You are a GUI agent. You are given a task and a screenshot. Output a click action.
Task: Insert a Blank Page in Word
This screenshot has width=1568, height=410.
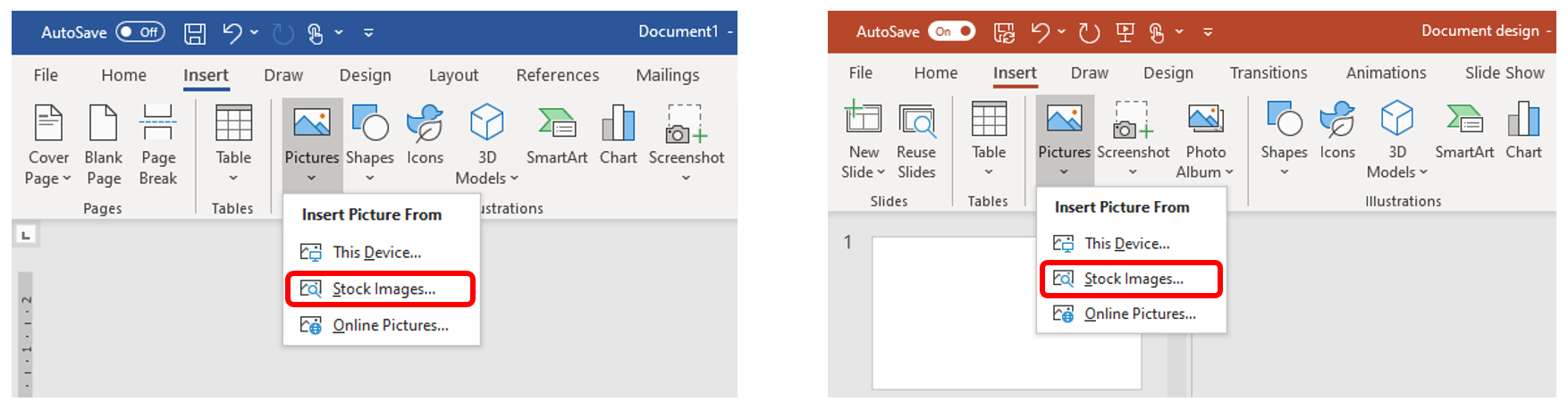104,124
